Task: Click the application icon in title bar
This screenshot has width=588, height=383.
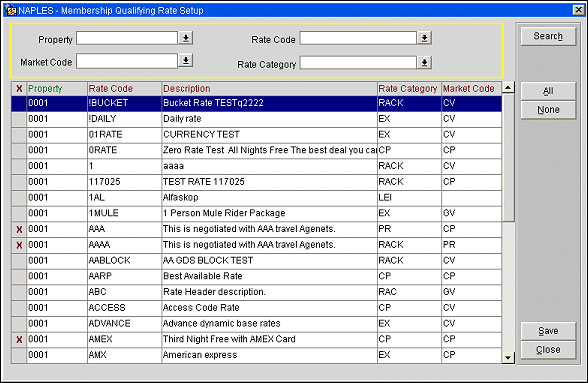Action: (x=10, y=10)
